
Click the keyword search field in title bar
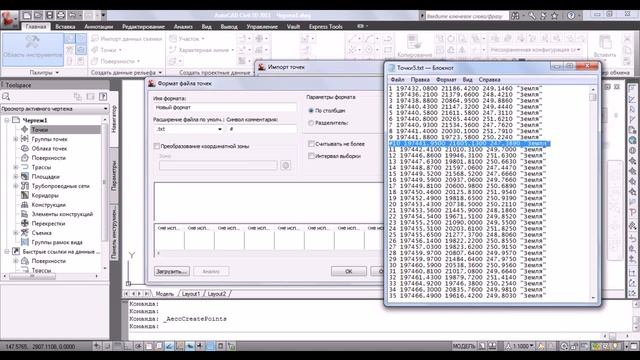[x=467, y=16]
